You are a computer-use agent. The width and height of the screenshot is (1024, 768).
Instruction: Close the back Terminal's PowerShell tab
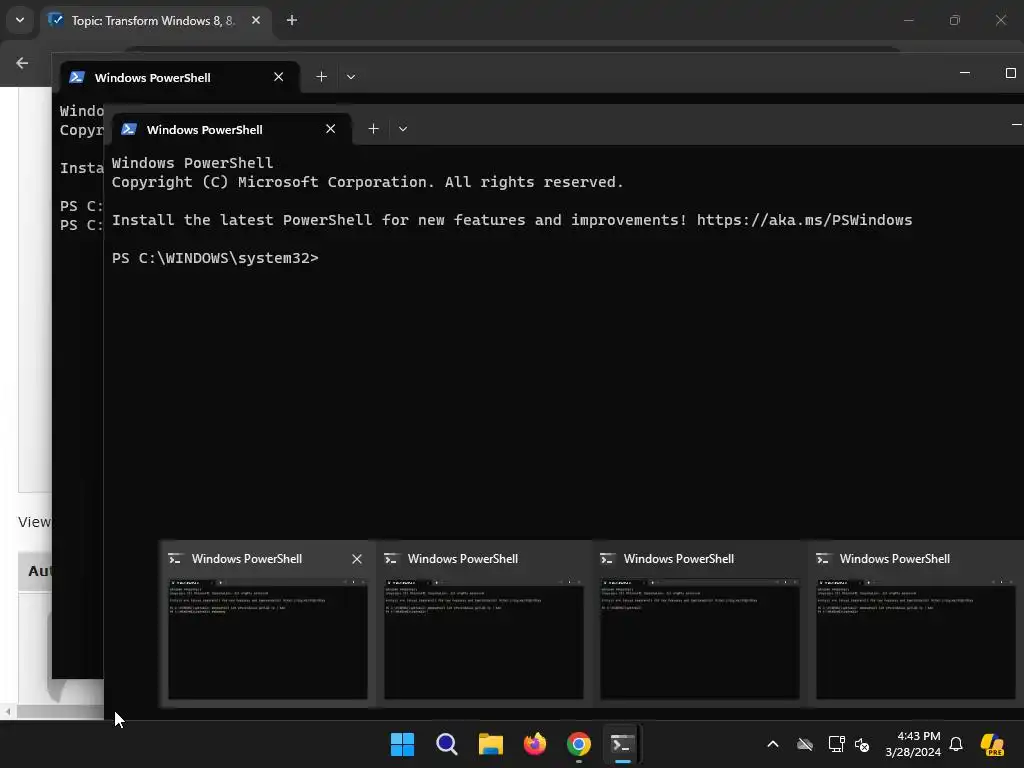[279, 76]
